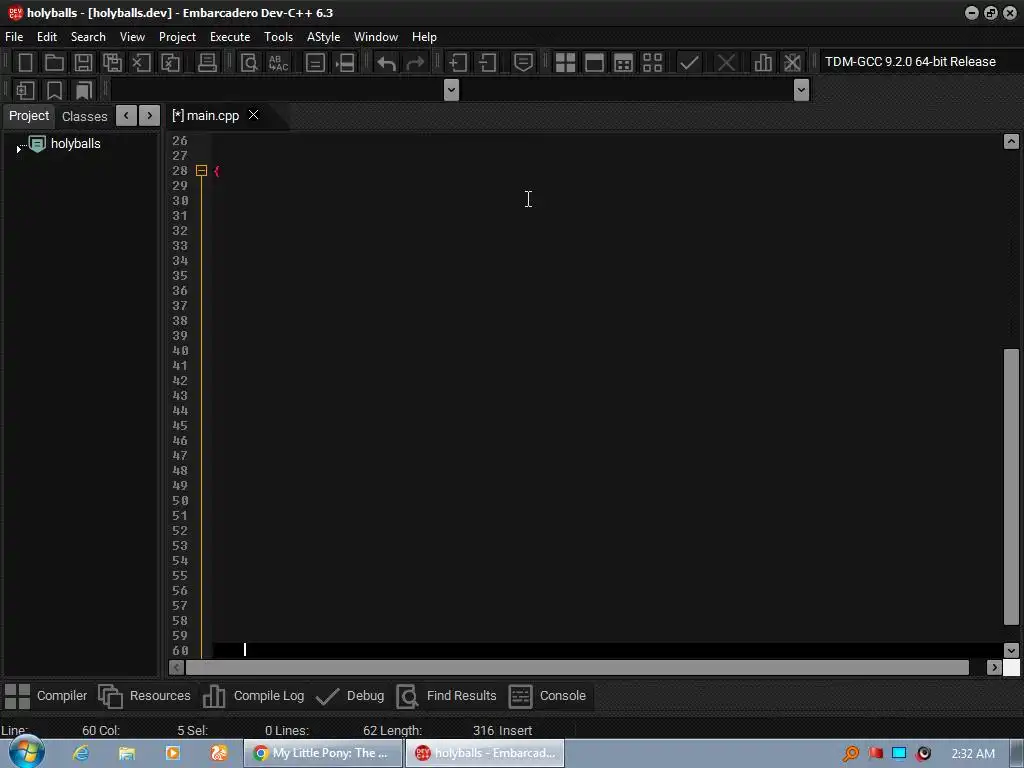The width and height of the screenshot is (1024, 768).
Task: Open the Compiler bottom tab
Action: [46, 696]
